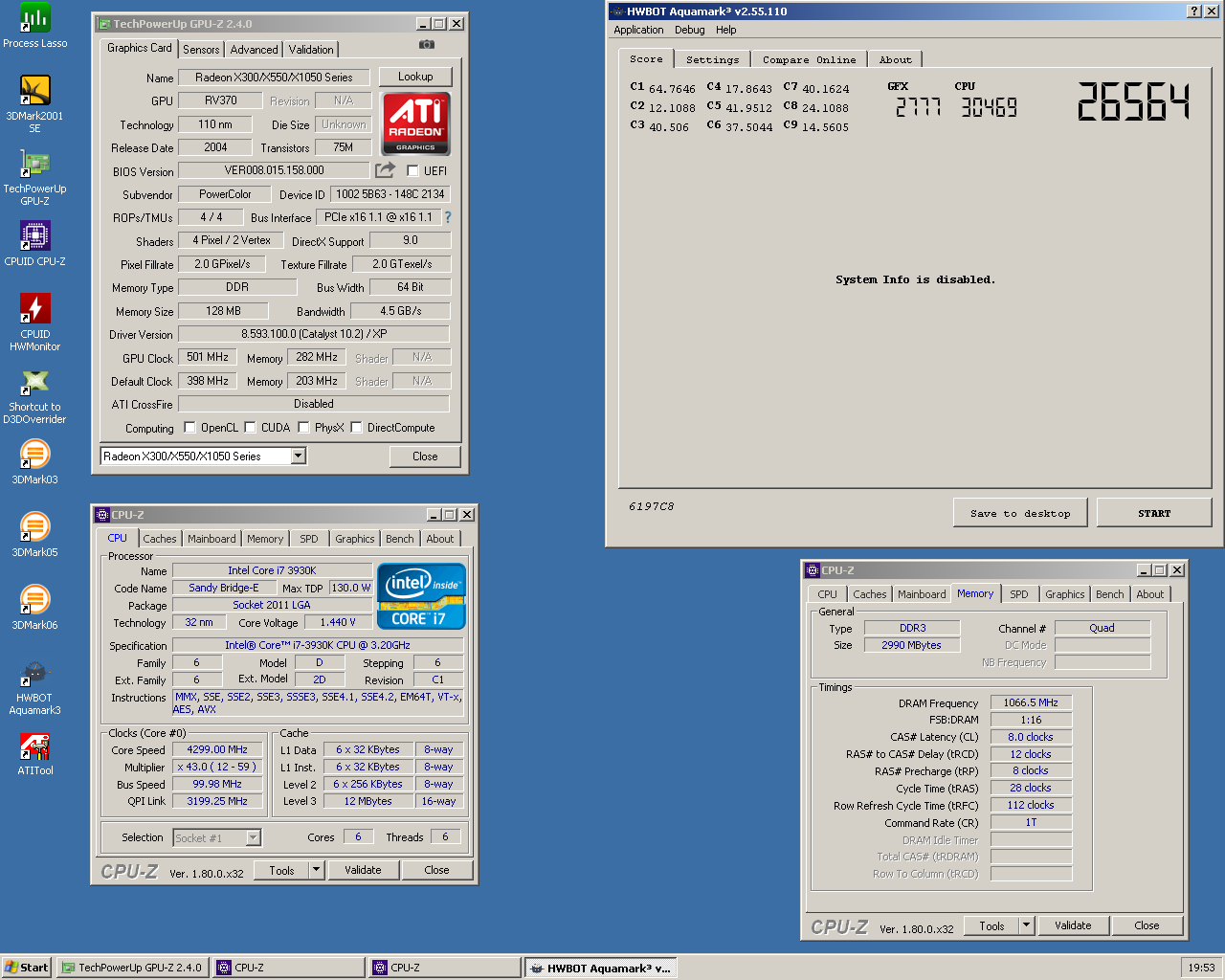Open the Windows Start menu
Image resolution: width=1225 pixels, height=980 pixels.
(x=27, y=968)
